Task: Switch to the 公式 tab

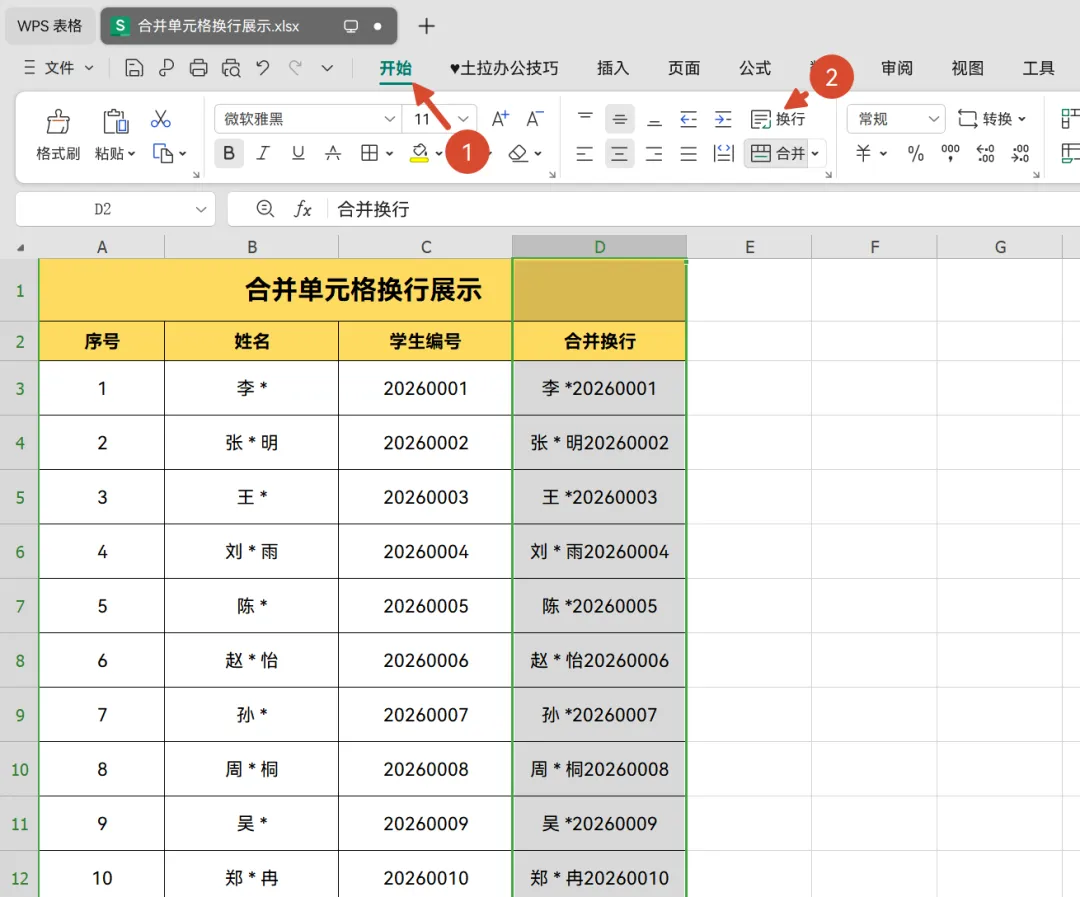Action: (755, 68)
